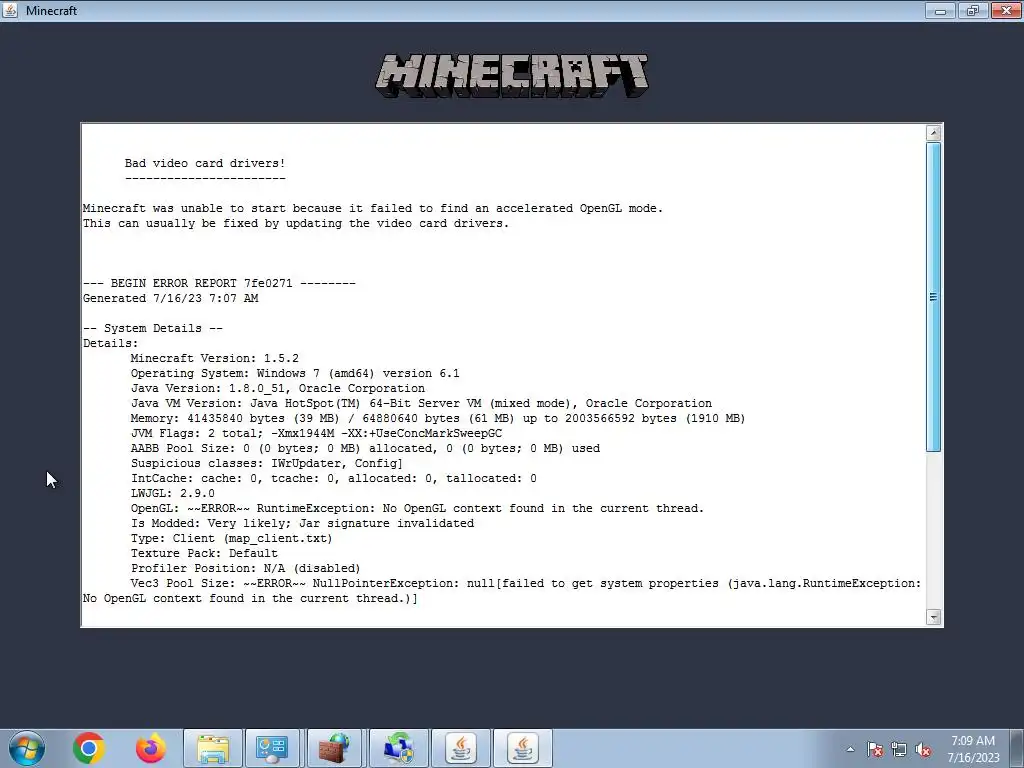Click the scrollbar down arrow in error report
Image resolution: width=1024 pixels, height=768 pixels.
pos(934,617)
